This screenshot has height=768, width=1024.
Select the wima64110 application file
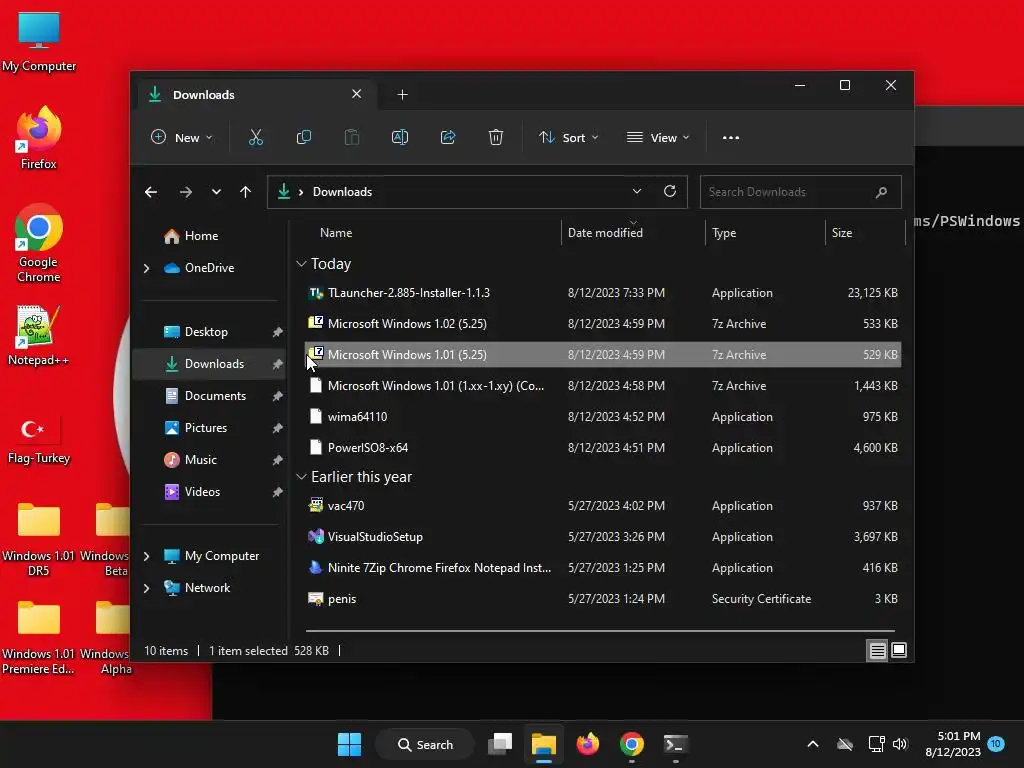(603, 417)
